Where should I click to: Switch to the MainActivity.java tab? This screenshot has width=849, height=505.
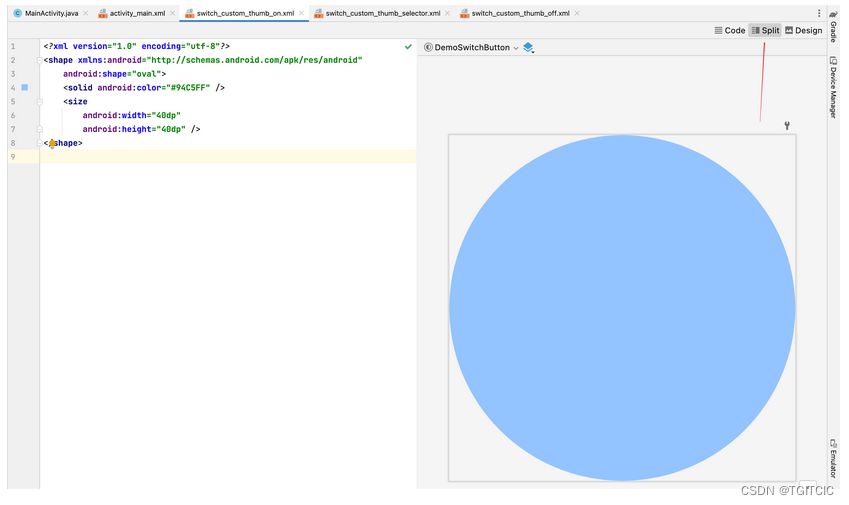coord(45,13)
